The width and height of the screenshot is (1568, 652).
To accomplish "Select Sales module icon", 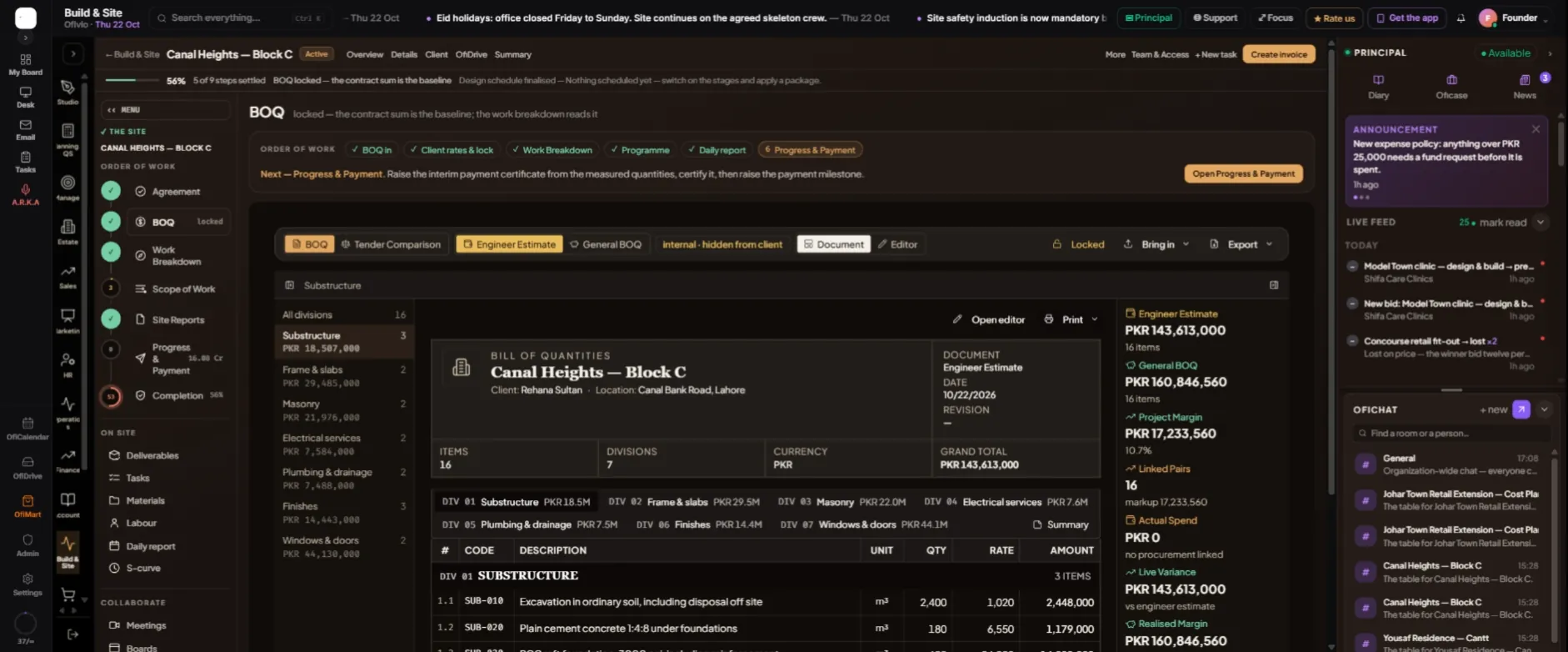I will coord(68,276).
